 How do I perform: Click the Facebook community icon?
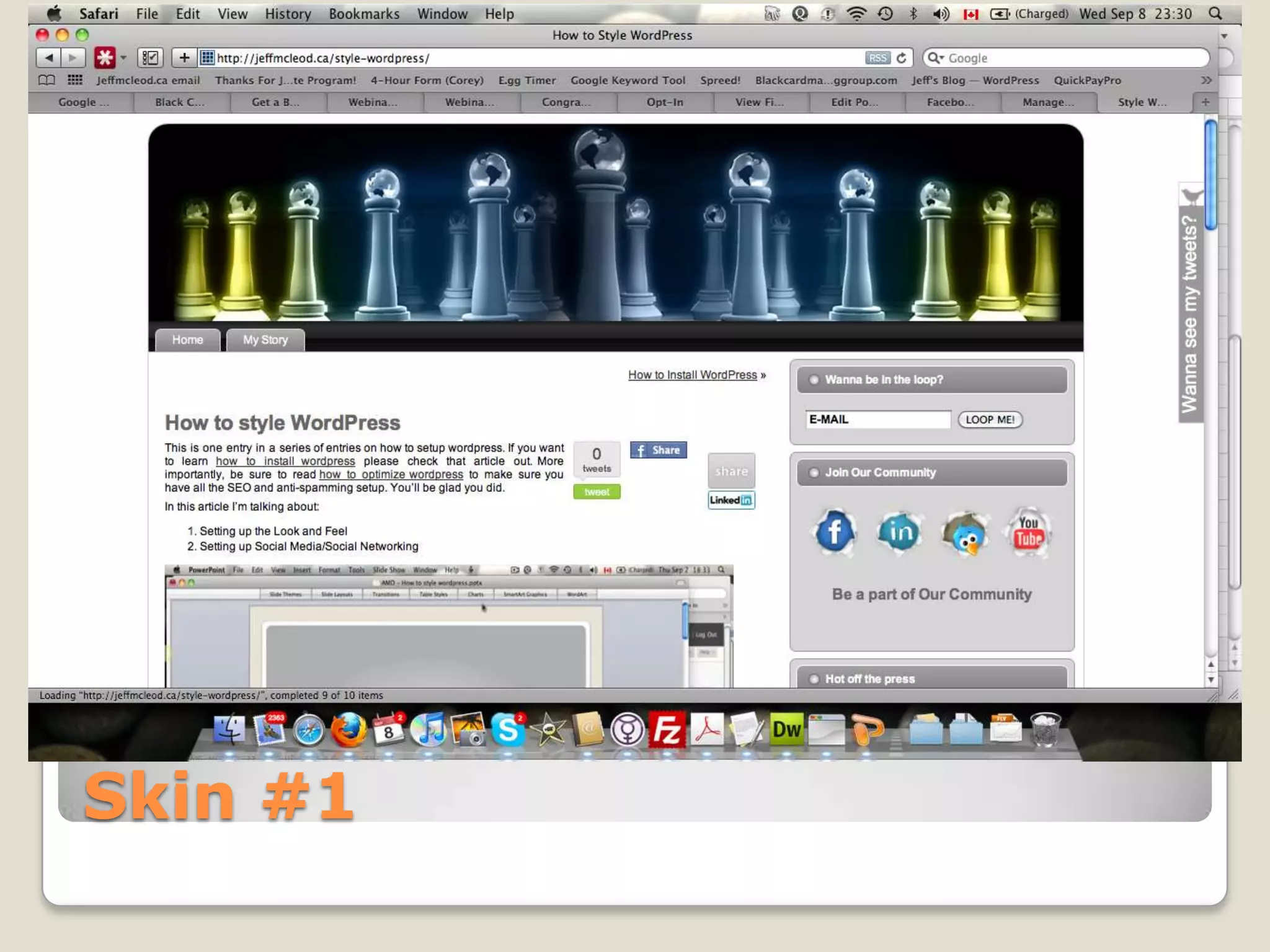pyautogui.click(x=835, y=532)
